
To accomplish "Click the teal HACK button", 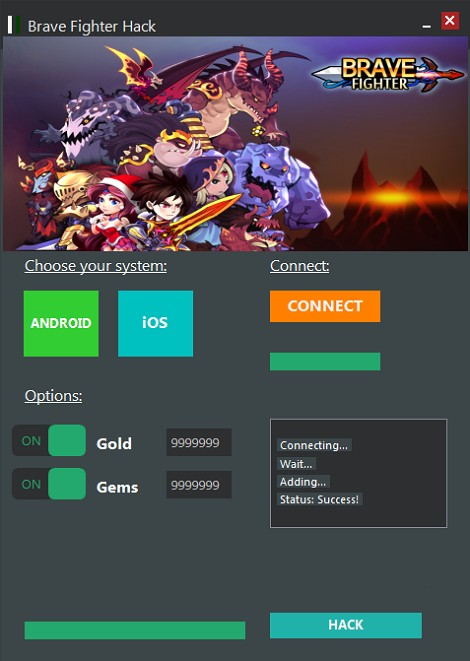I will tap(346, 625).
